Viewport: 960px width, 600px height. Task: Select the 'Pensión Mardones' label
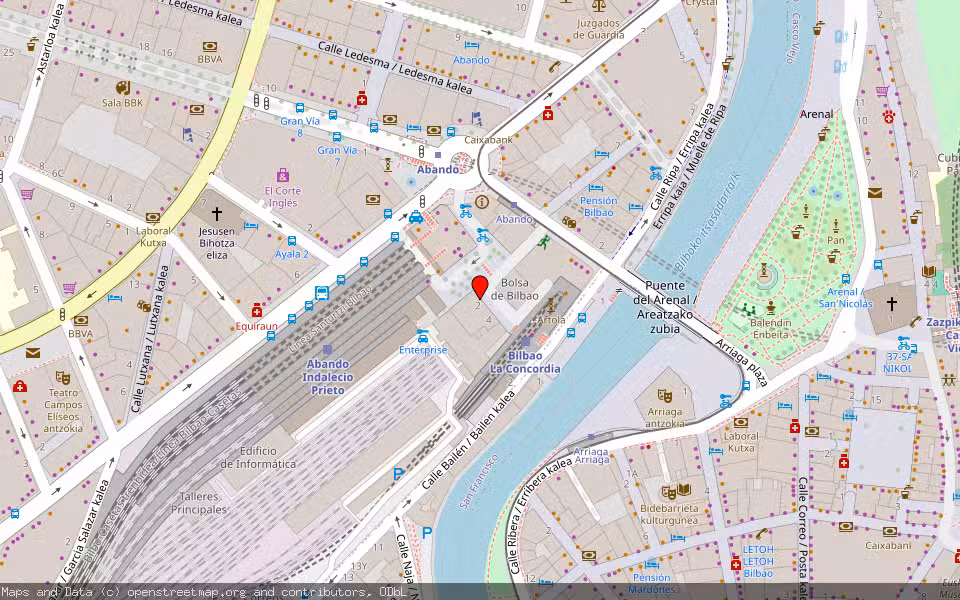pos(651,583)
